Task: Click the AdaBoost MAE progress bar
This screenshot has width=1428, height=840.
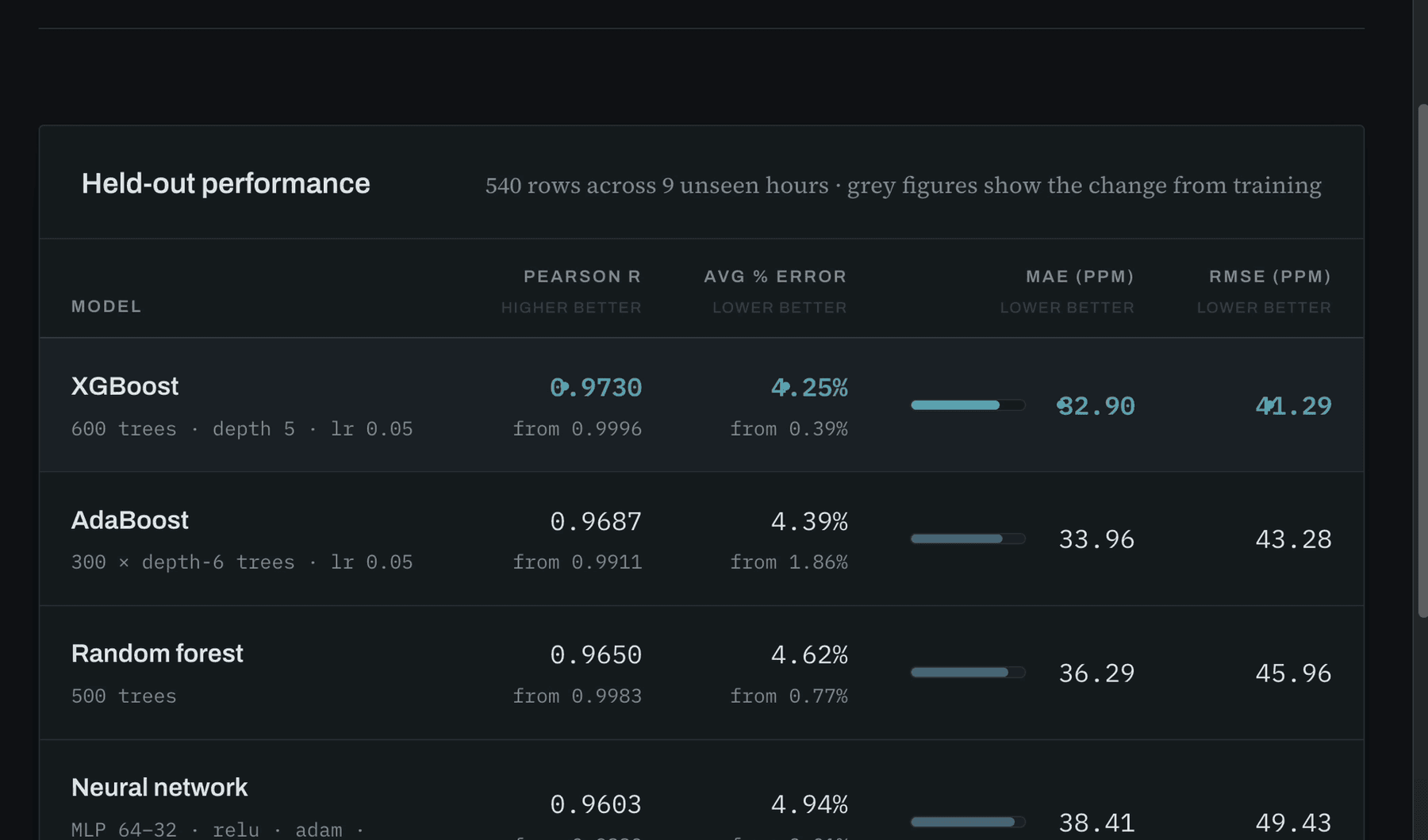Action: (968, 539)
